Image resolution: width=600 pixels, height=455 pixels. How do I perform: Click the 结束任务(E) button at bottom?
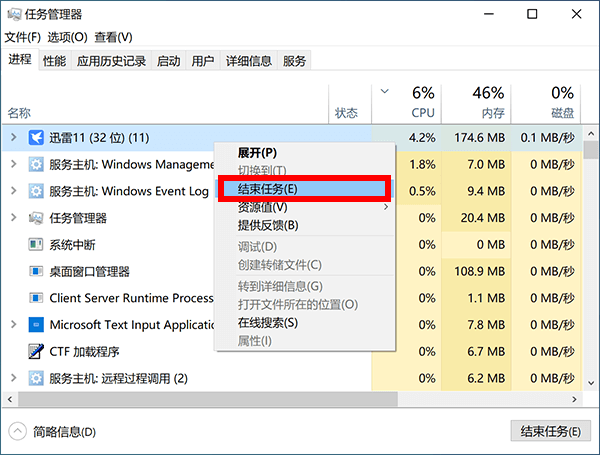coord(548,431)
